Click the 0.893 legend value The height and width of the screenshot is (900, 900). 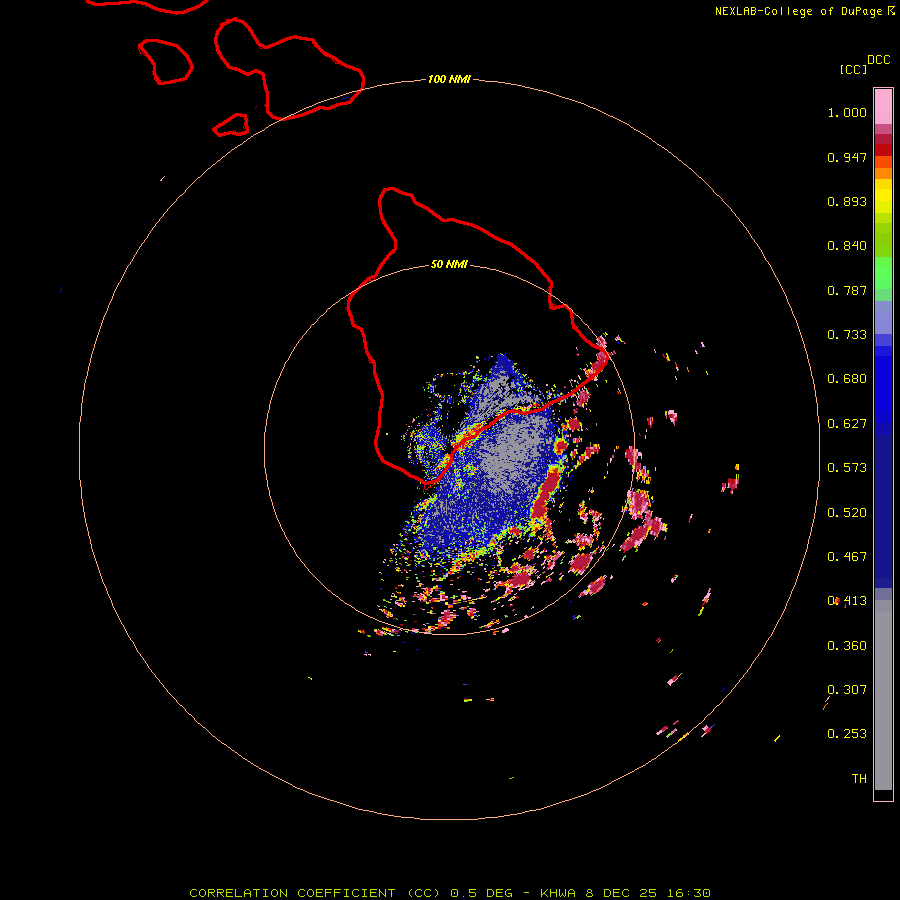point(847,201)
